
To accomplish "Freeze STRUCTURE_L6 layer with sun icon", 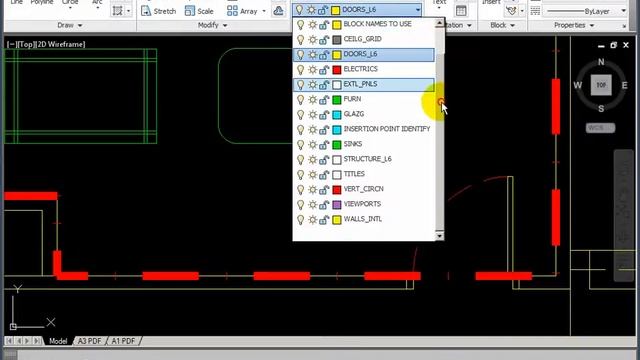I will [312, 160].
